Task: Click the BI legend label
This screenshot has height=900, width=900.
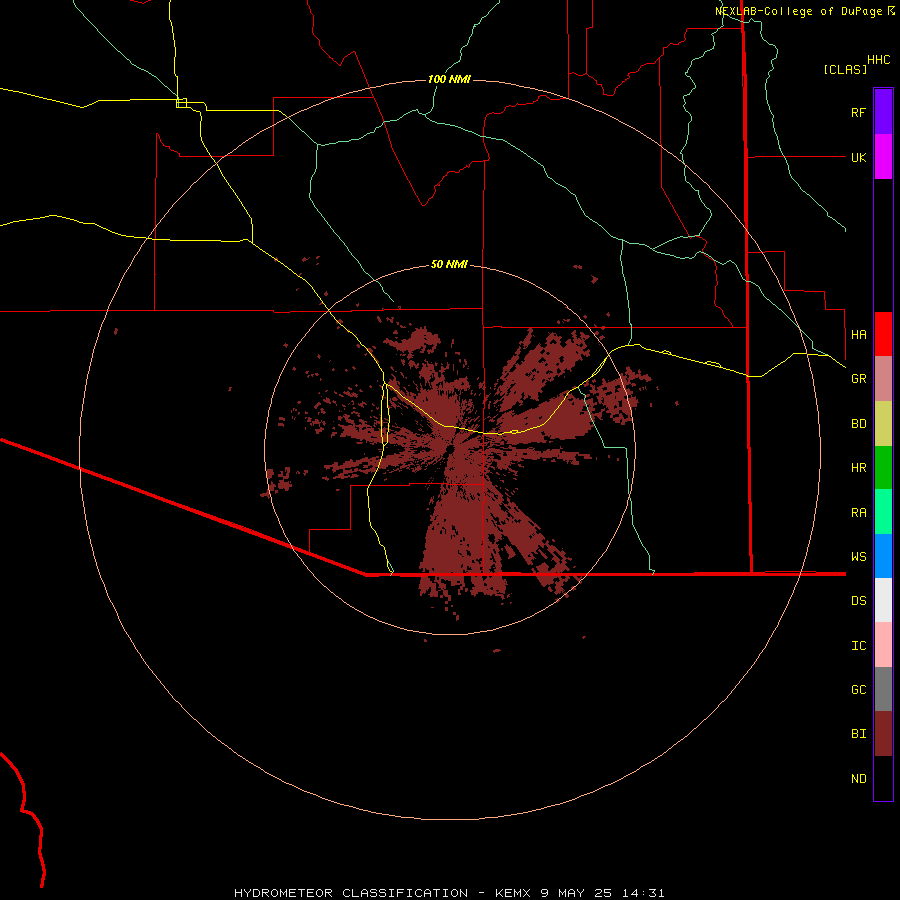Action: point(858,734)
